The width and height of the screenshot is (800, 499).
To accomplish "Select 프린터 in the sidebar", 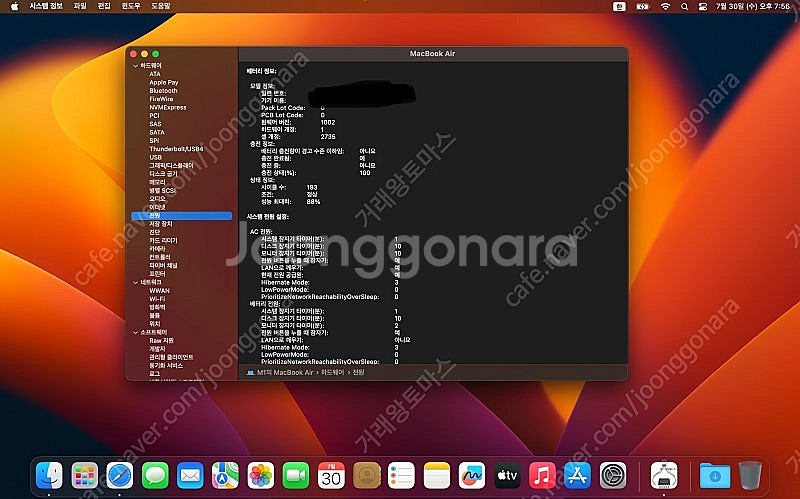I will 157,273.
